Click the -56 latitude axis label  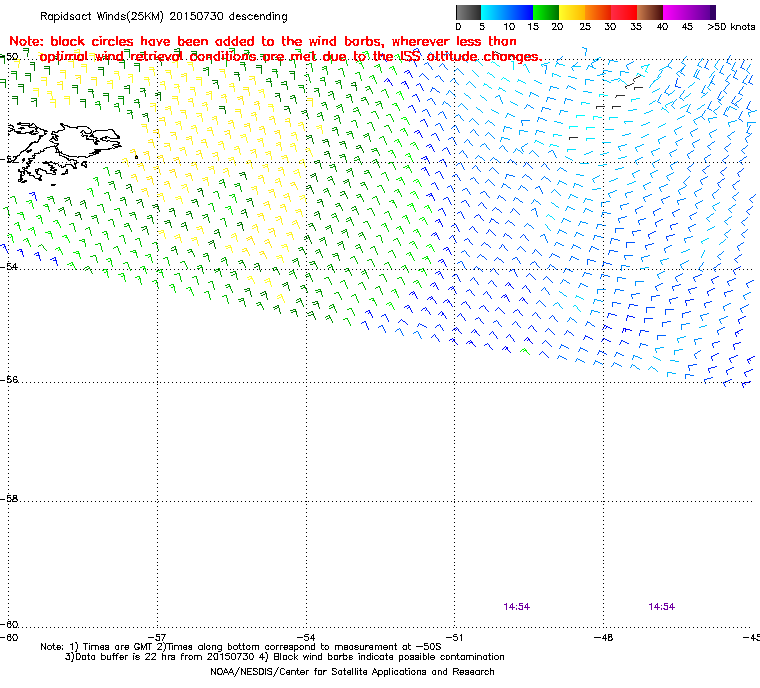9,380
